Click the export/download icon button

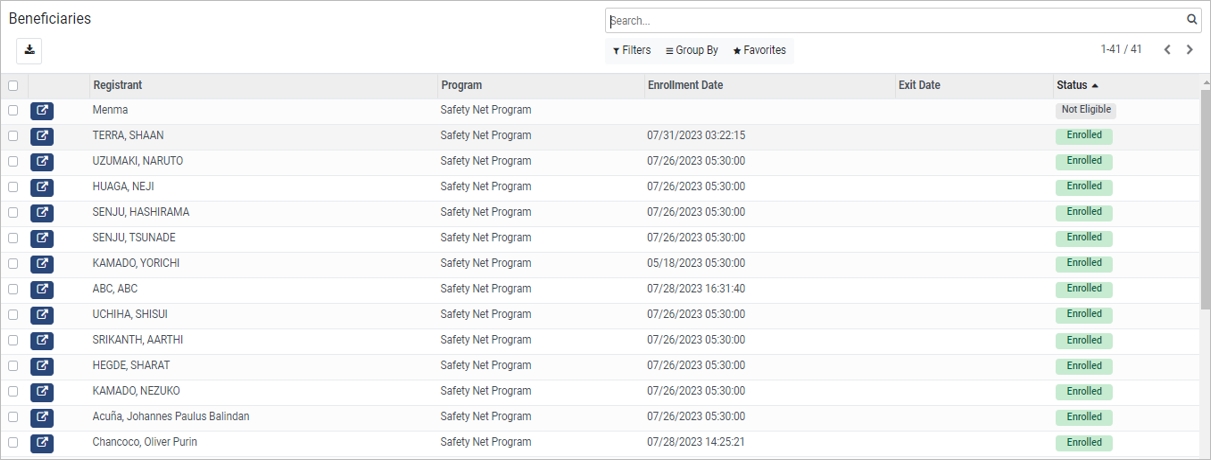(x=29, y=50)
